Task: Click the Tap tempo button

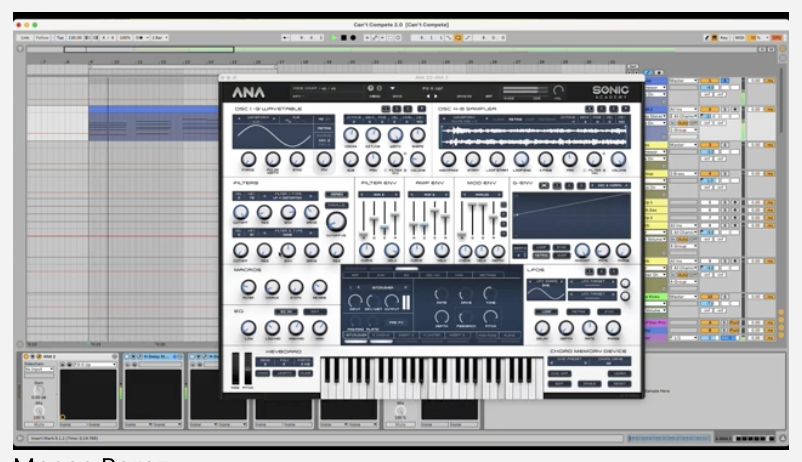Action: point(60,38)
